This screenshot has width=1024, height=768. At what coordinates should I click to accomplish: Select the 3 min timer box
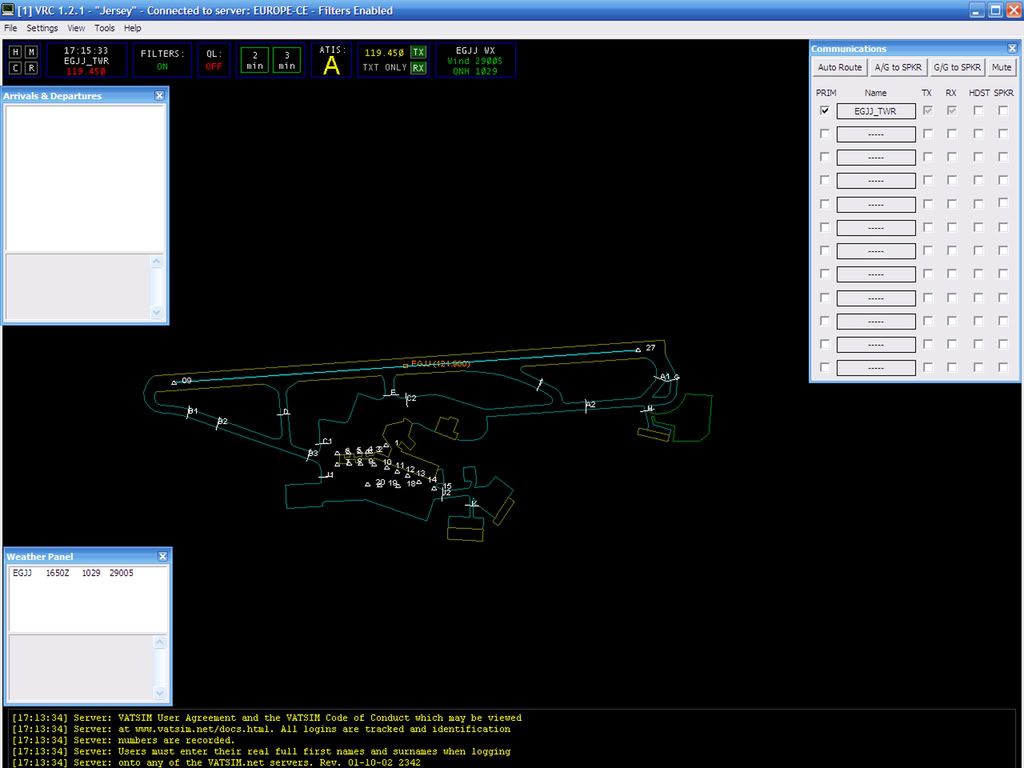pyautogui.click(x=287, y=60)
